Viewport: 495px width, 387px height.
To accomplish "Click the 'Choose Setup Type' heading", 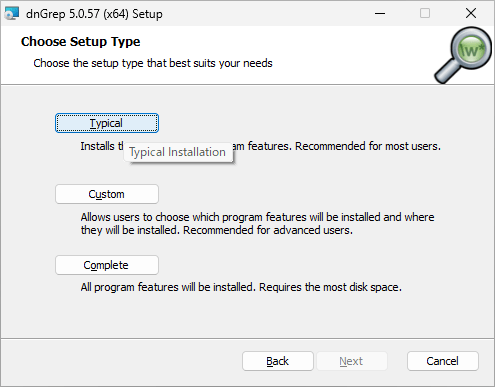I will coord(80,42).
